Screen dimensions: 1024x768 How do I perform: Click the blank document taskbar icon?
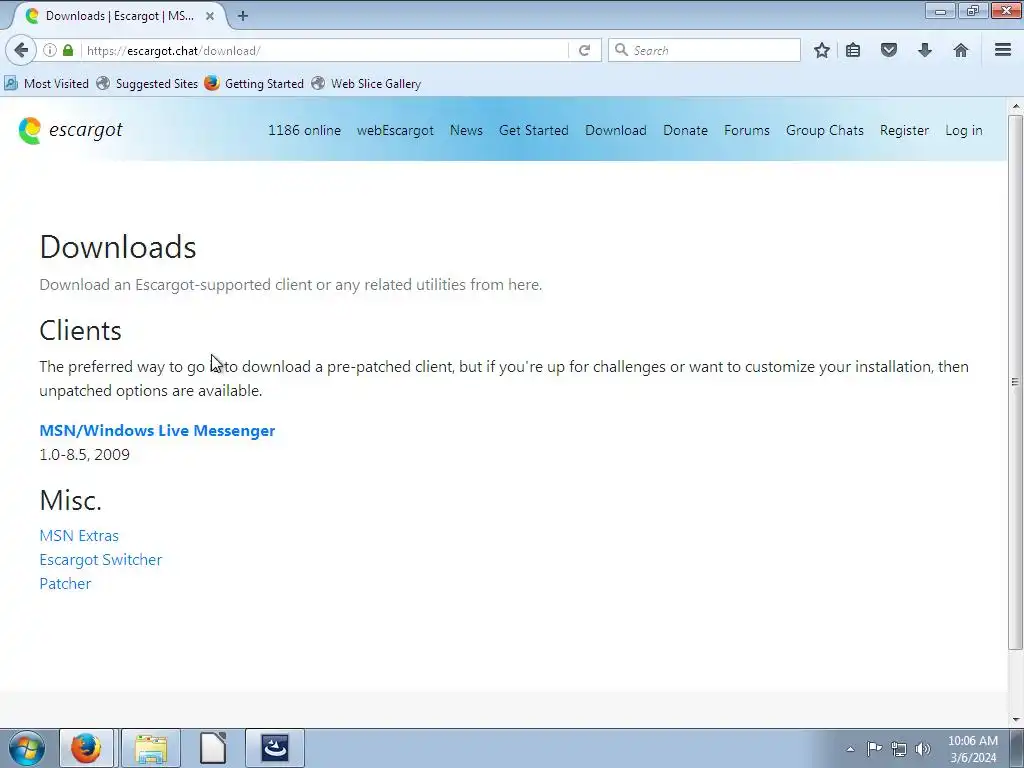(x=213, y=748)
